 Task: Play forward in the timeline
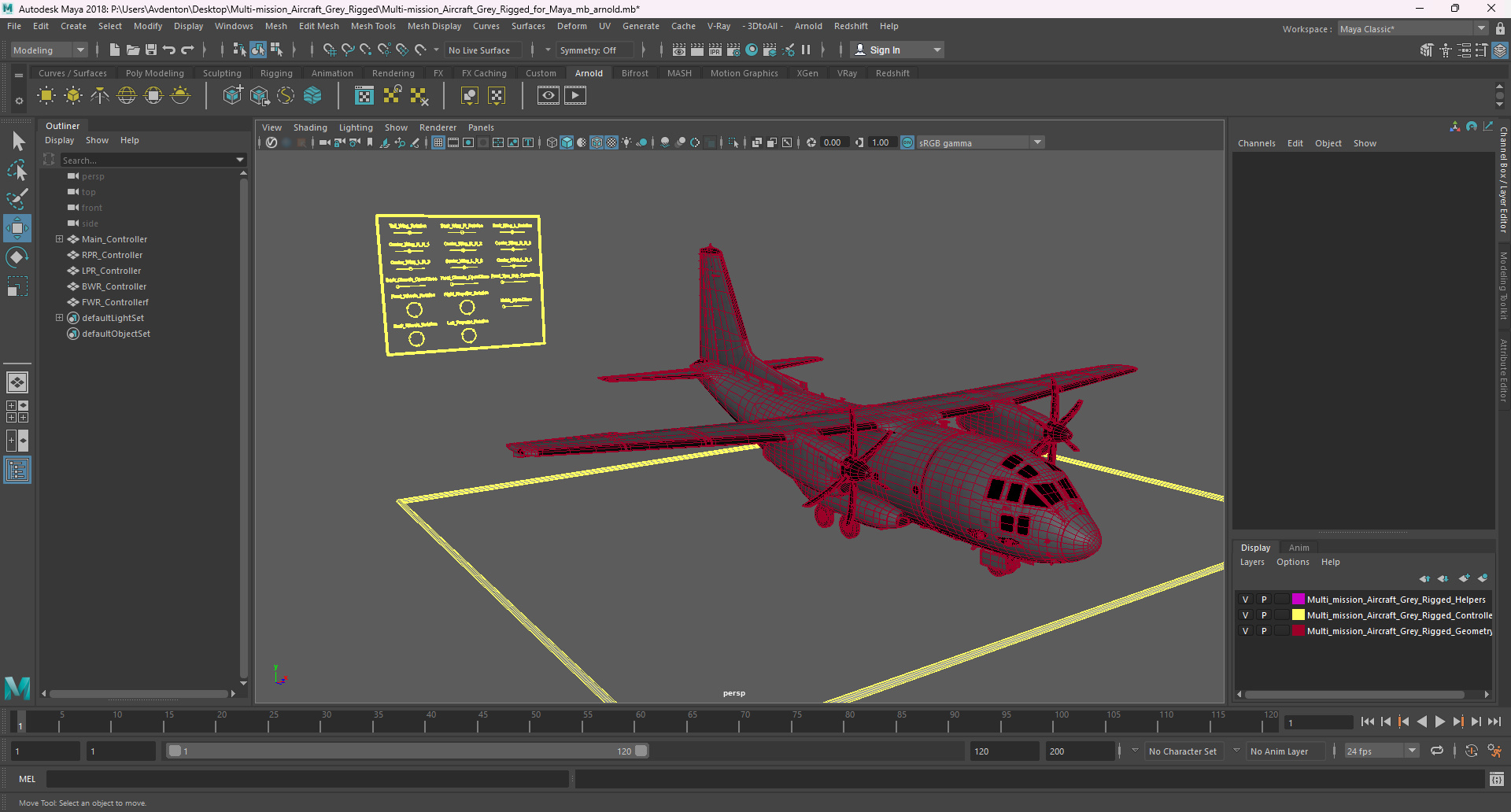point(1439,722)
